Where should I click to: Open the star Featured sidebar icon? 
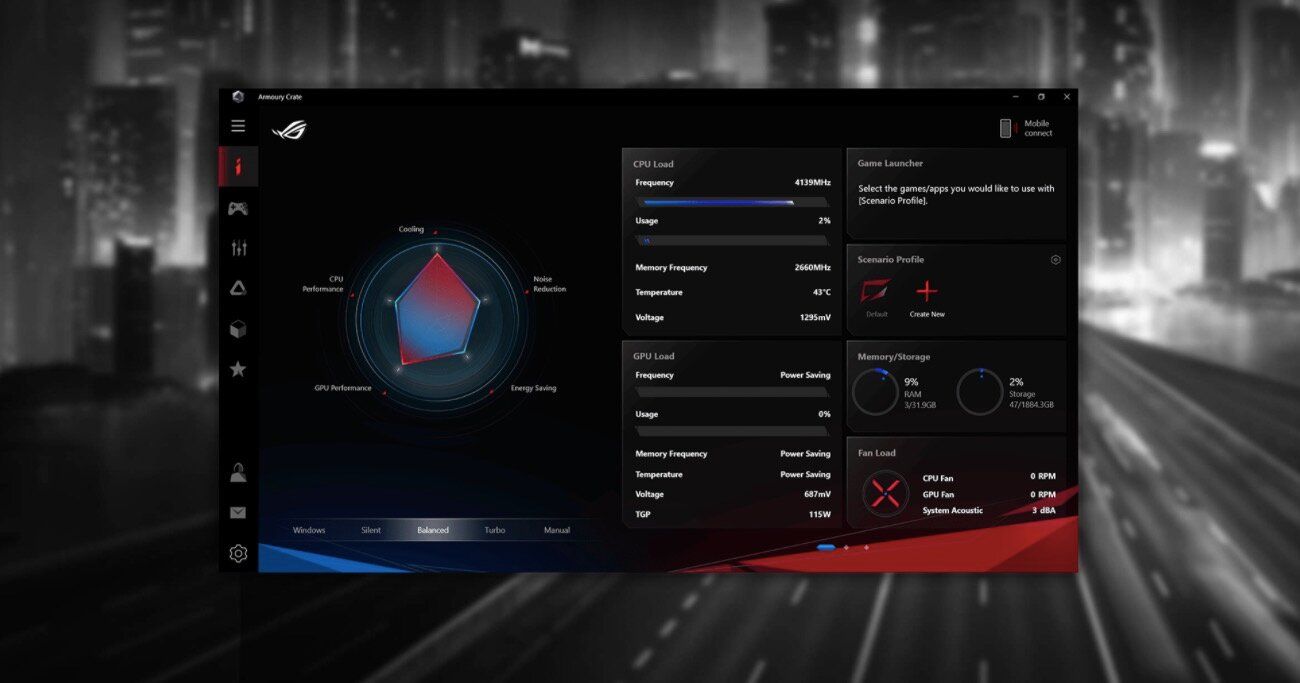238,369
